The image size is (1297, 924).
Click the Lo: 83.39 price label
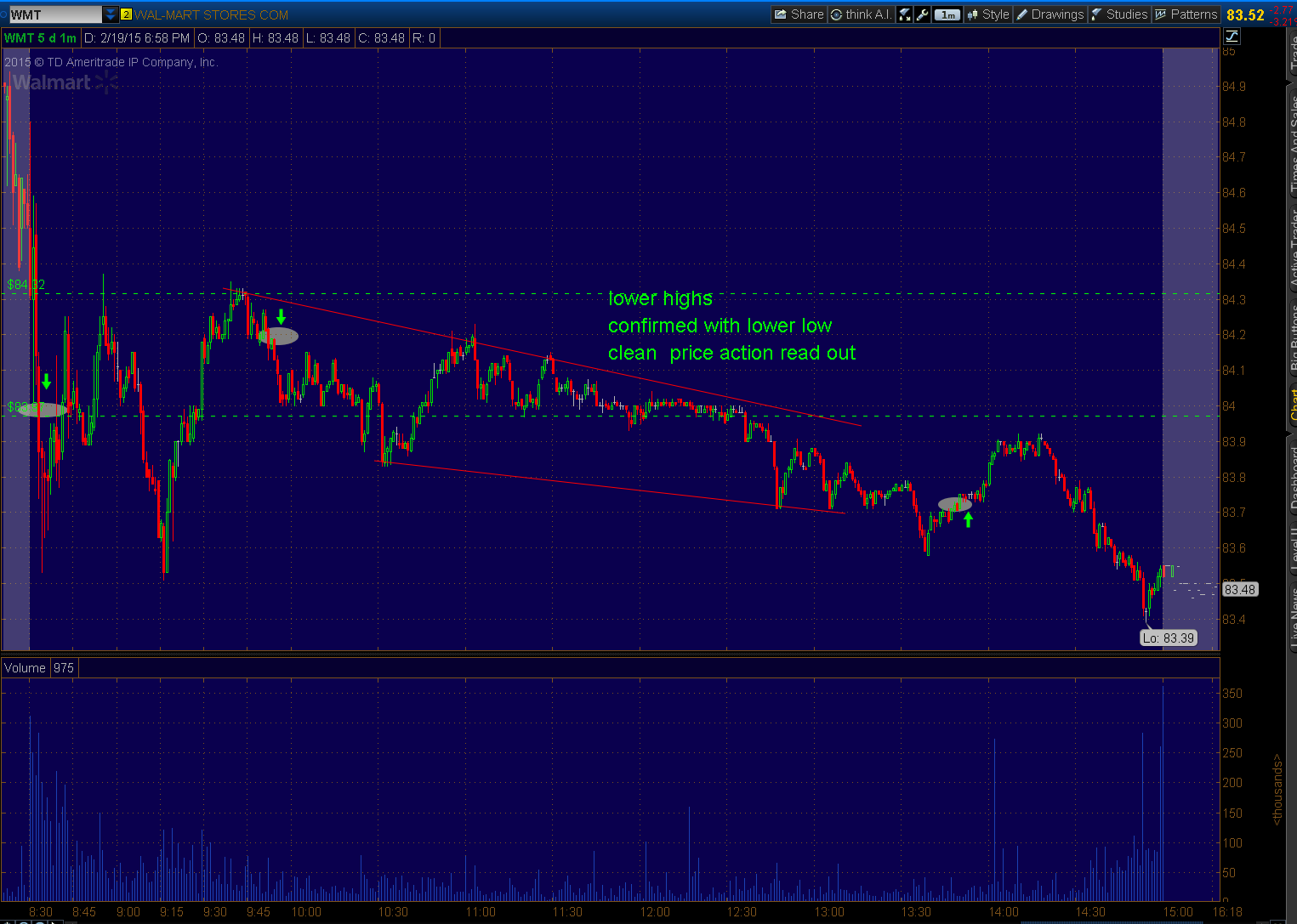point(1168,638)
